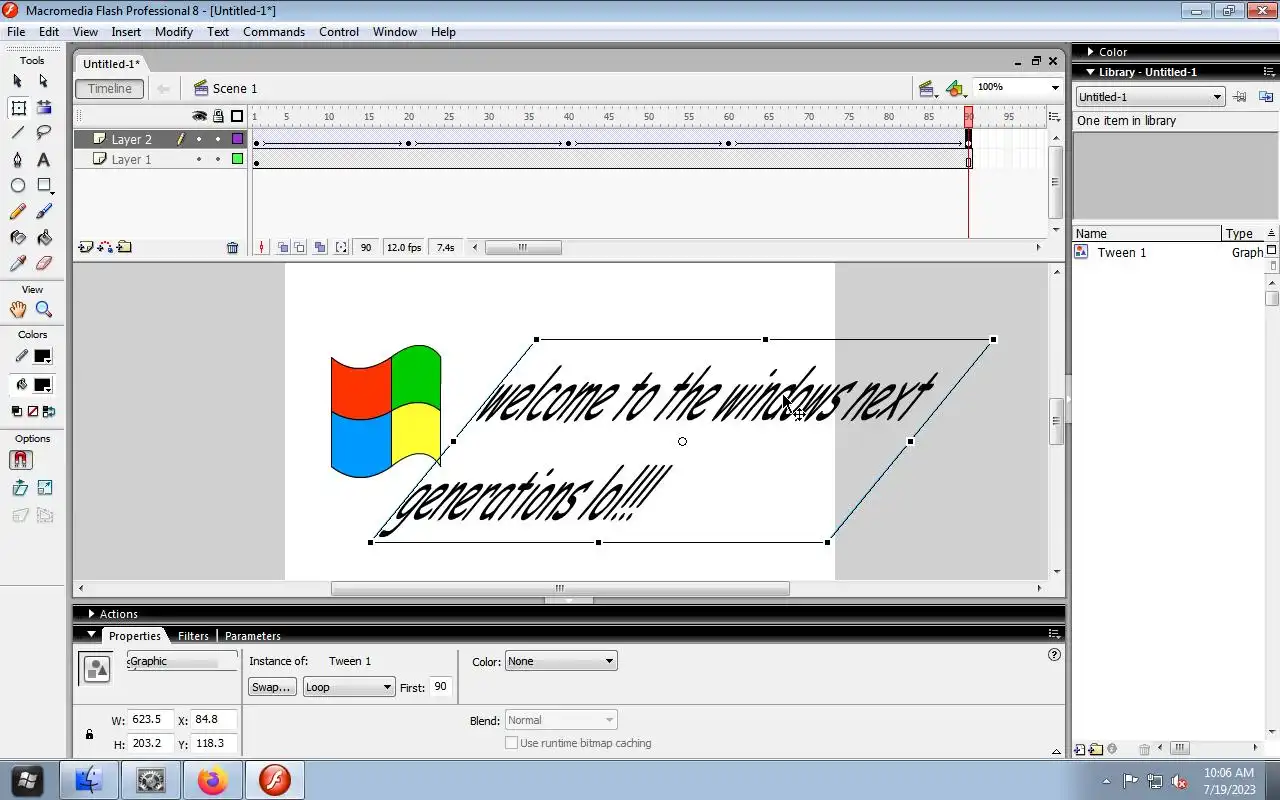Select the Eyedropper tool
Viewport: 1280px width, 800px height.
point(17,264)
